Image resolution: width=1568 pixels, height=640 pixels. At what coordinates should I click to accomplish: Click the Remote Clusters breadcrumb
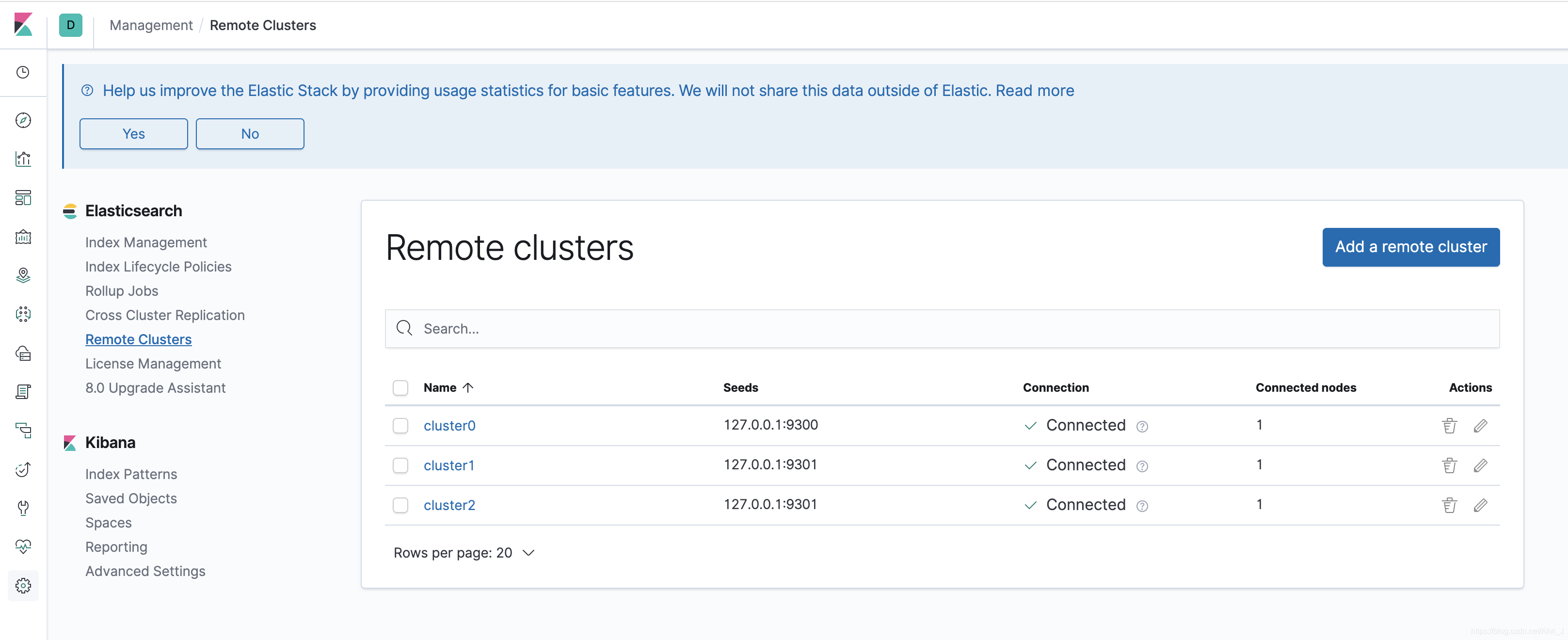point(263,26)
